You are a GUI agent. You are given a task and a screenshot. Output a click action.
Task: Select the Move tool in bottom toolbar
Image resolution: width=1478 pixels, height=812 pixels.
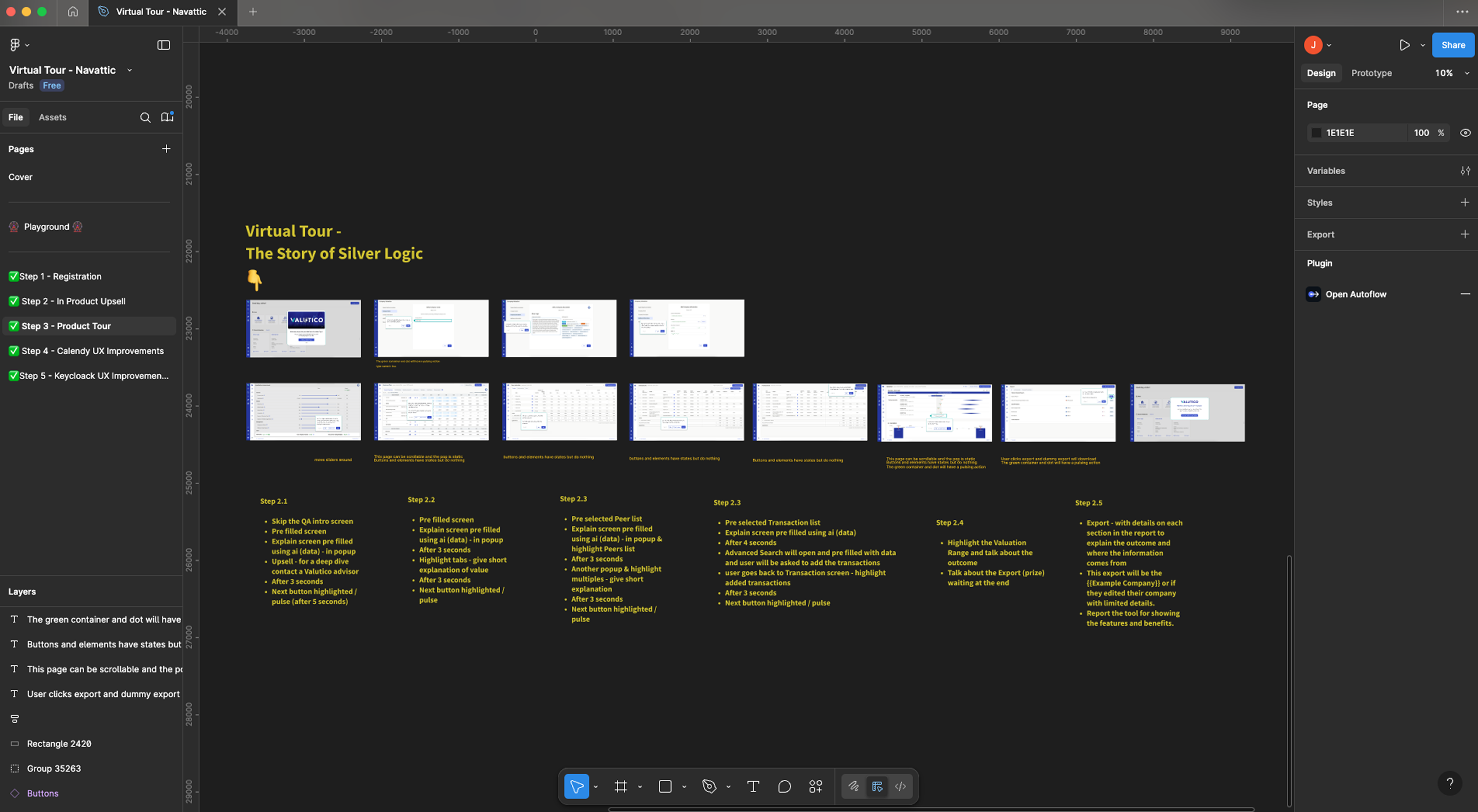point(576,786)
